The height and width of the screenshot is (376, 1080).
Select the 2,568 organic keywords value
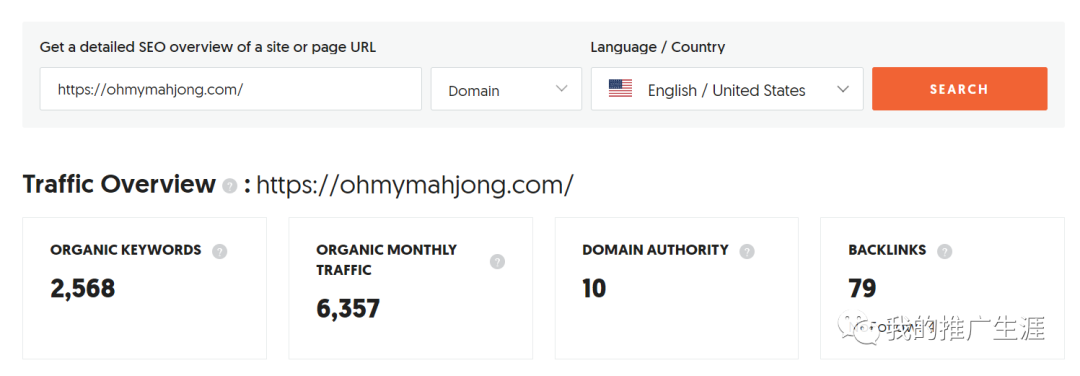coord(83,289)
